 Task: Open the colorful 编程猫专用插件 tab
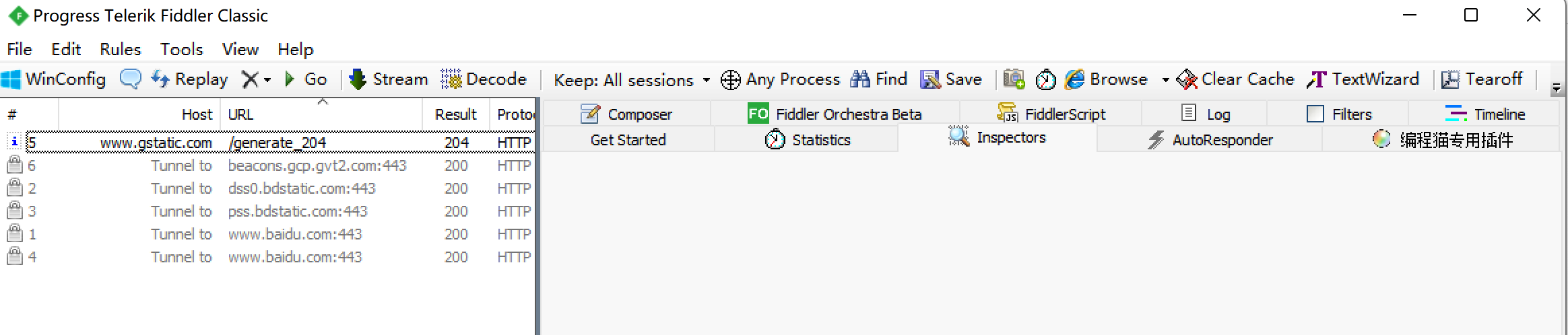pos(1443,140)
